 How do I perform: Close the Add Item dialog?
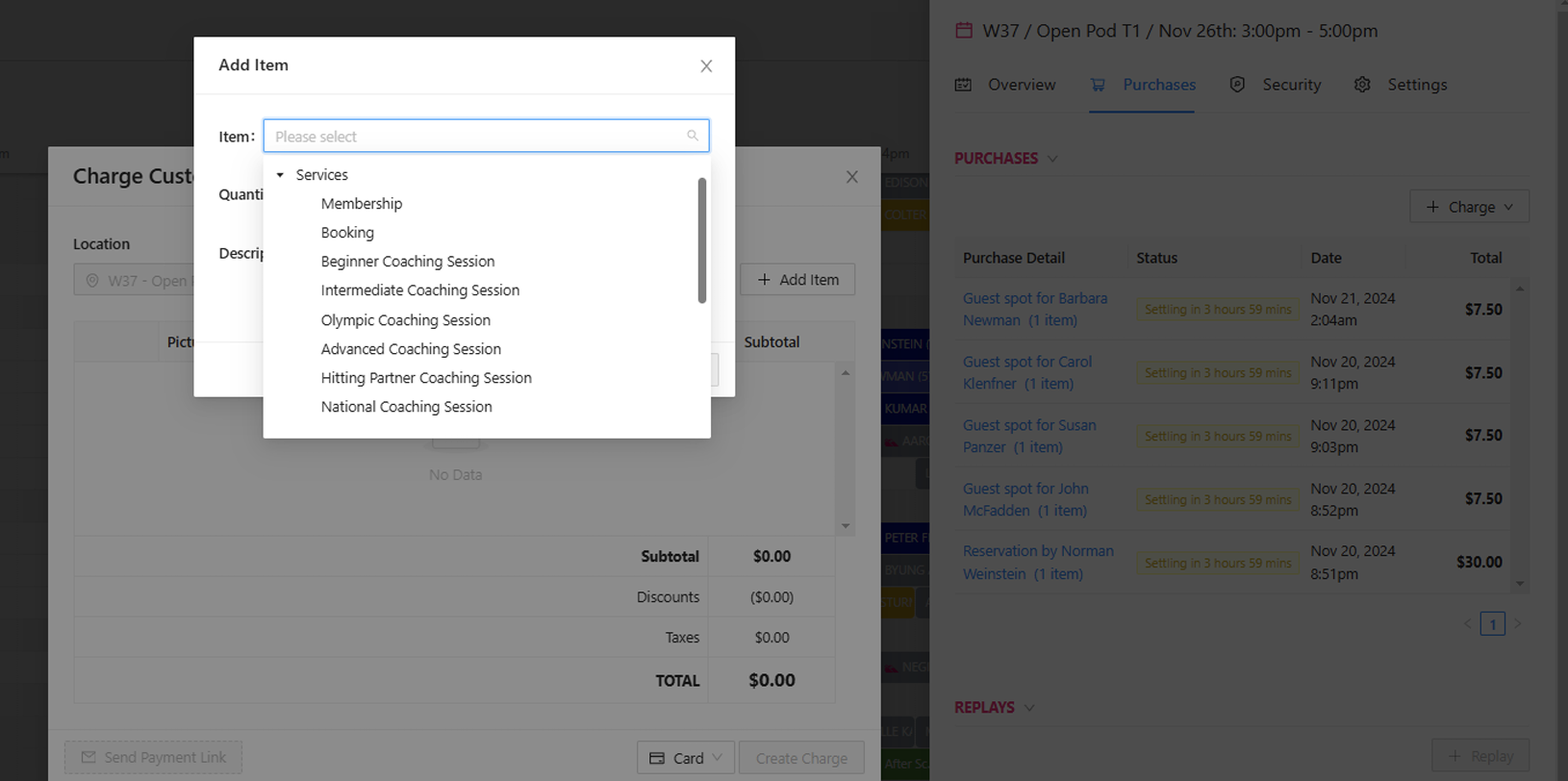[706, 66]
